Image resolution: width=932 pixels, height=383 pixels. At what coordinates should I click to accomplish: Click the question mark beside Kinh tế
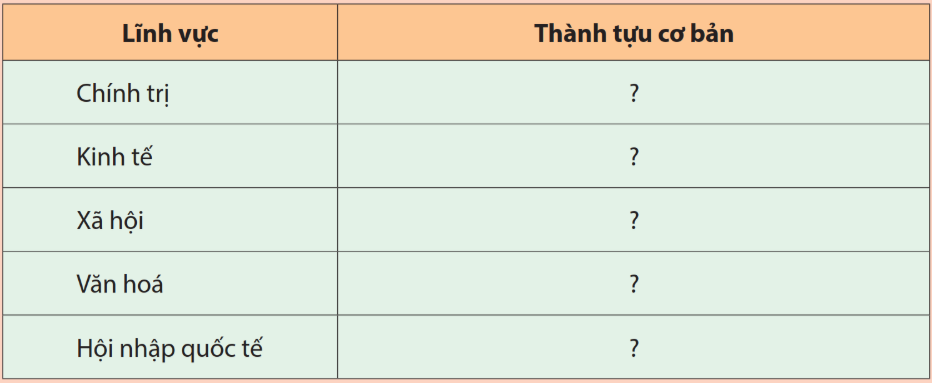pos(634,157)
